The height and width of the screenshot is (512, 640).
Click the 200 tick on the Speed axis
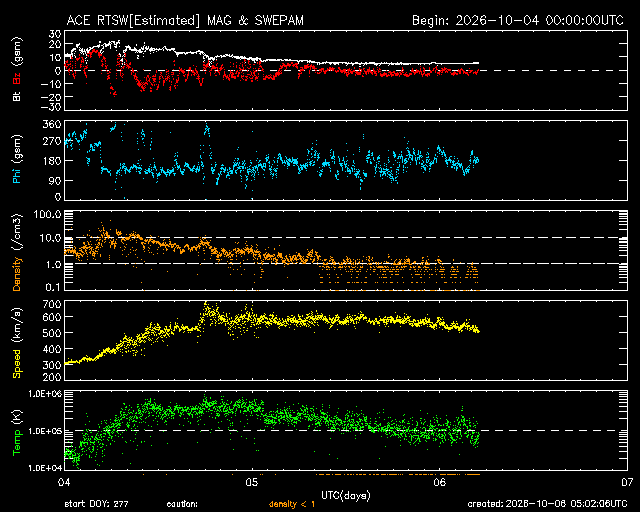click(x=52, y=377)
